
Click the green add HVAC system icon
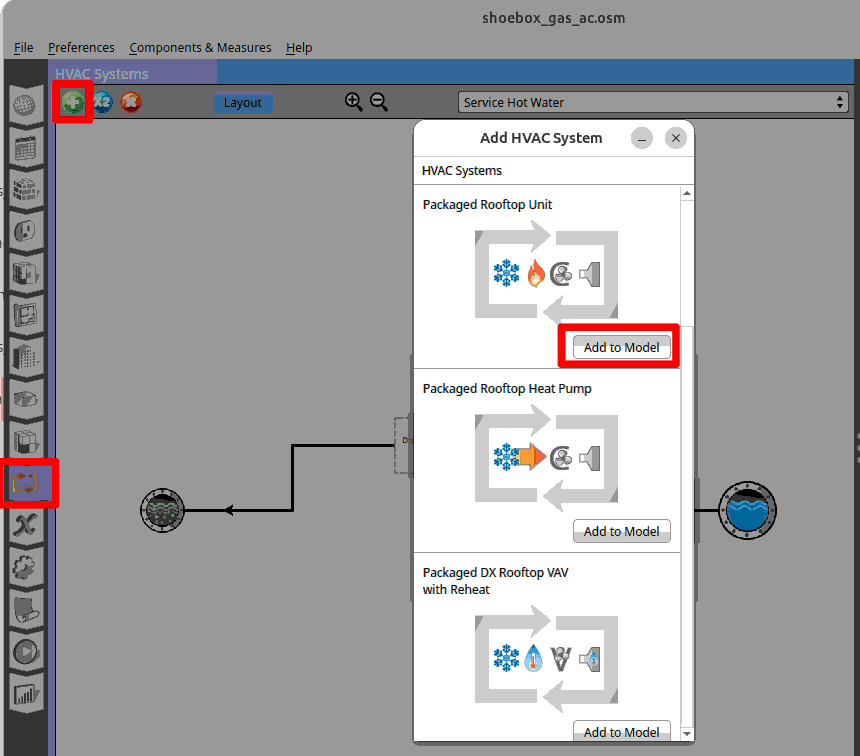click(73, 102)
